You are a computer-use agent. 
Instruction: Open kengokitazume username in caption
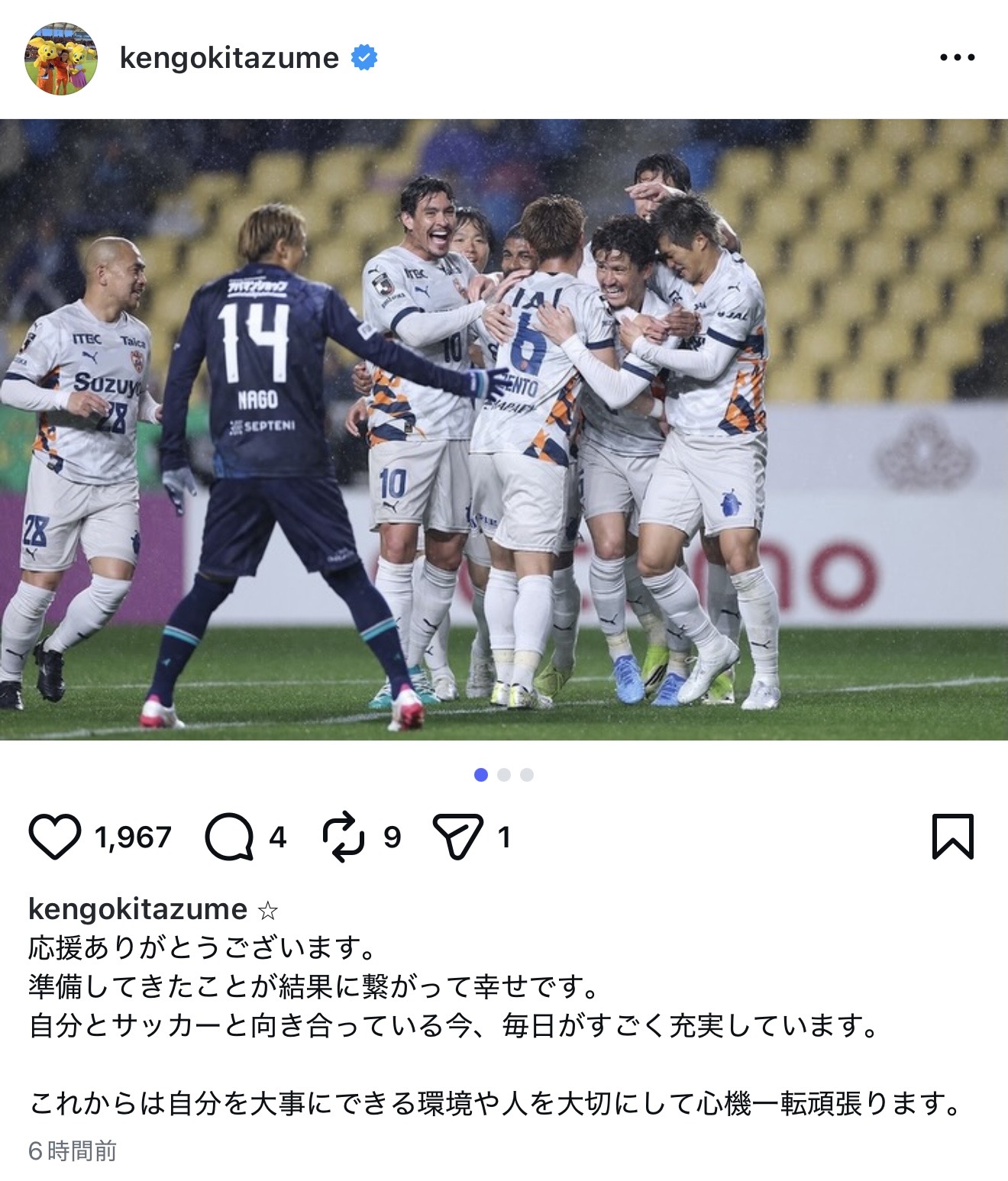point(137,909)
